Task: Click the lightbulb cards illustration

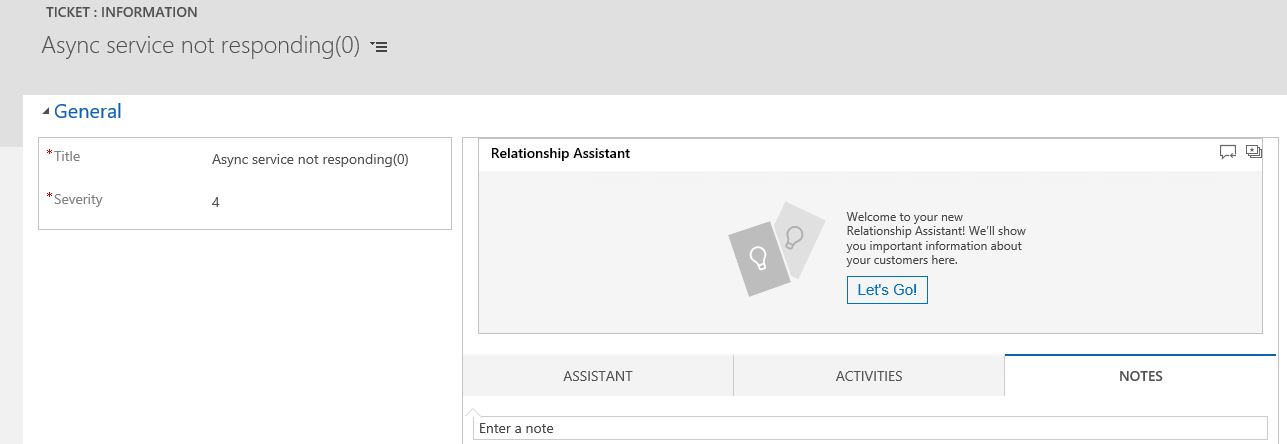Action: point(777,249)
